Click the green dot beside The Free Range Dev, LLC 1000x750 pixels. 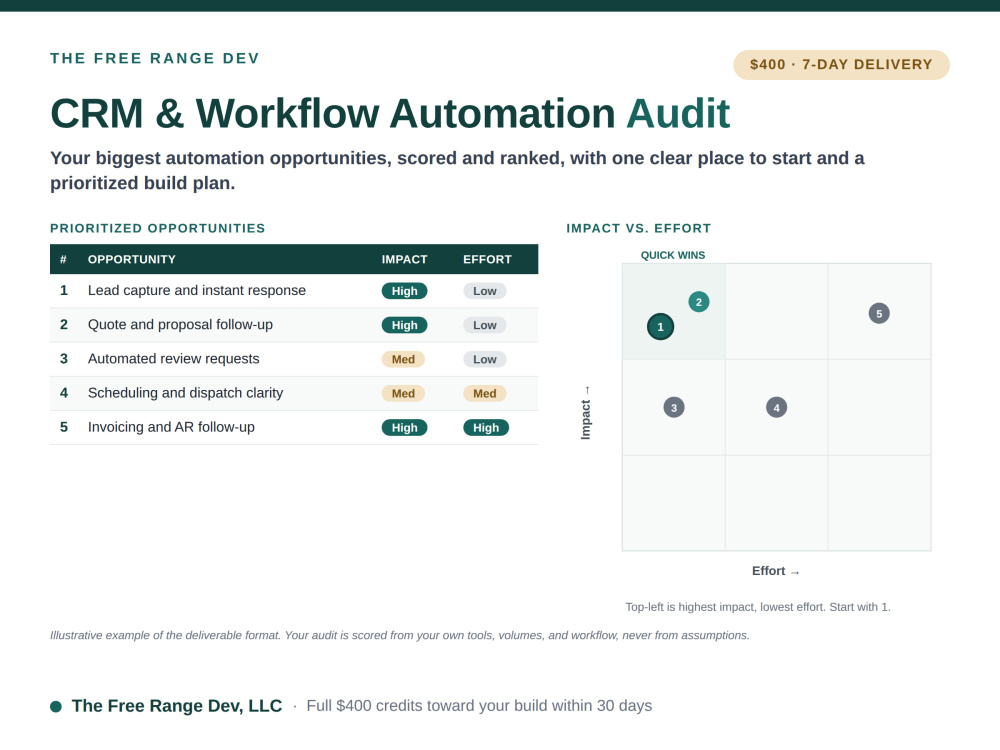56,706
